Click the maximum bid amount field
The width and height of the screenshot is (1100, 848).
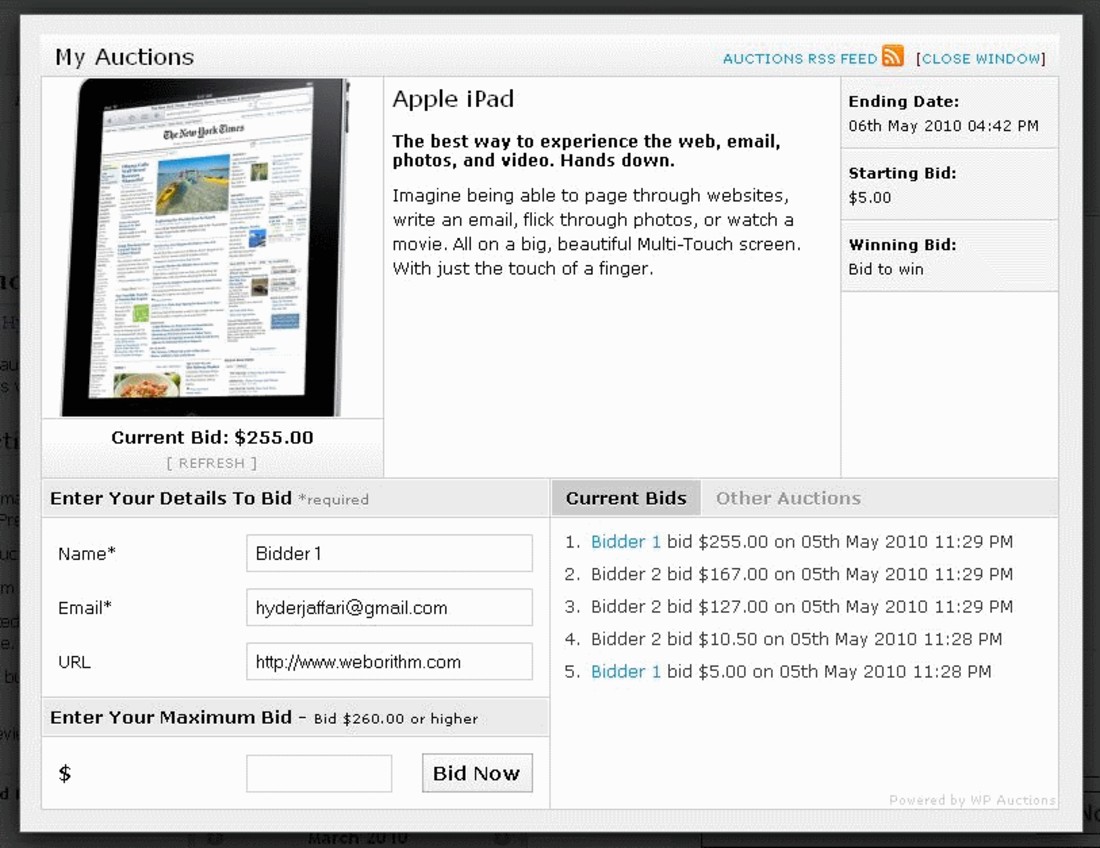tap(319, 774)
